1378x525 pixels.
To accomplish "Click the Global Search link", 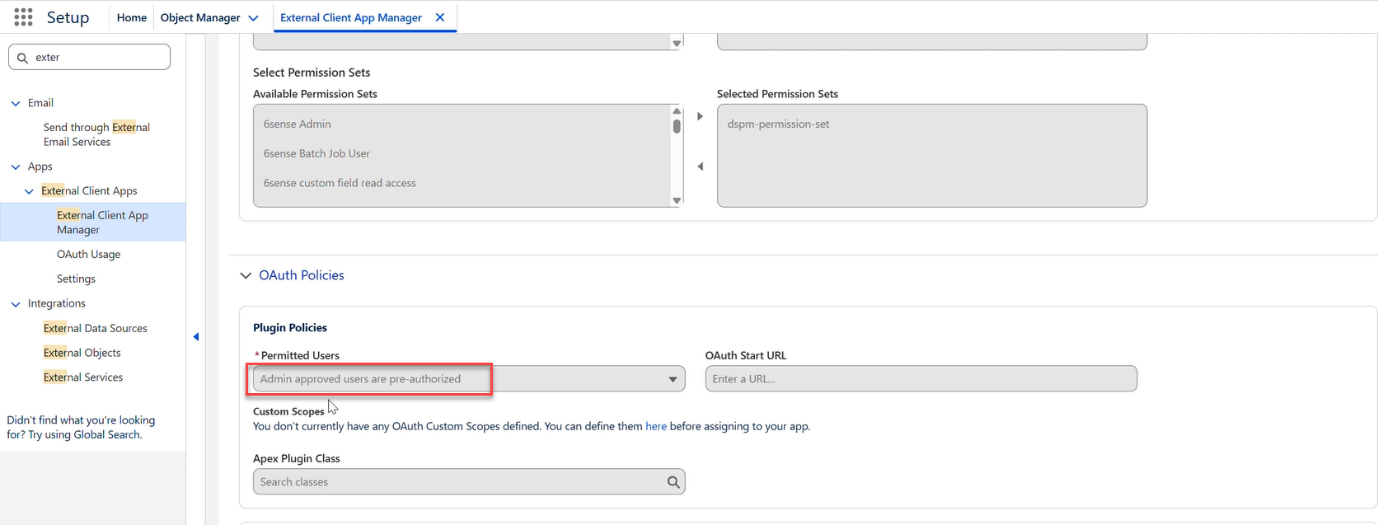I will click(x=107, y=435).
